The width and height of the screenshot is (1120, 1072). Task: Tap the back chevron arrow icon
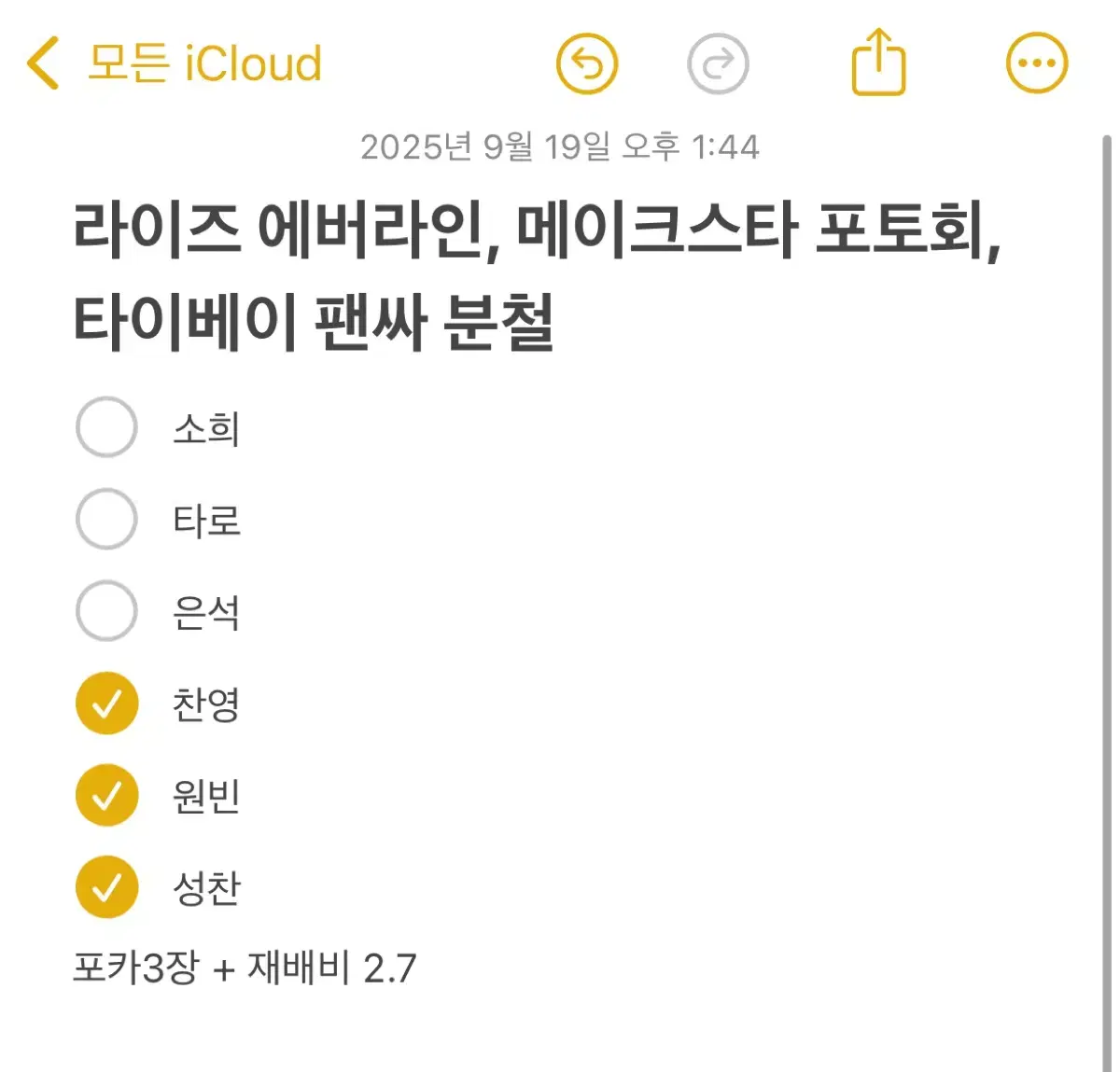[x=43, y=63]
